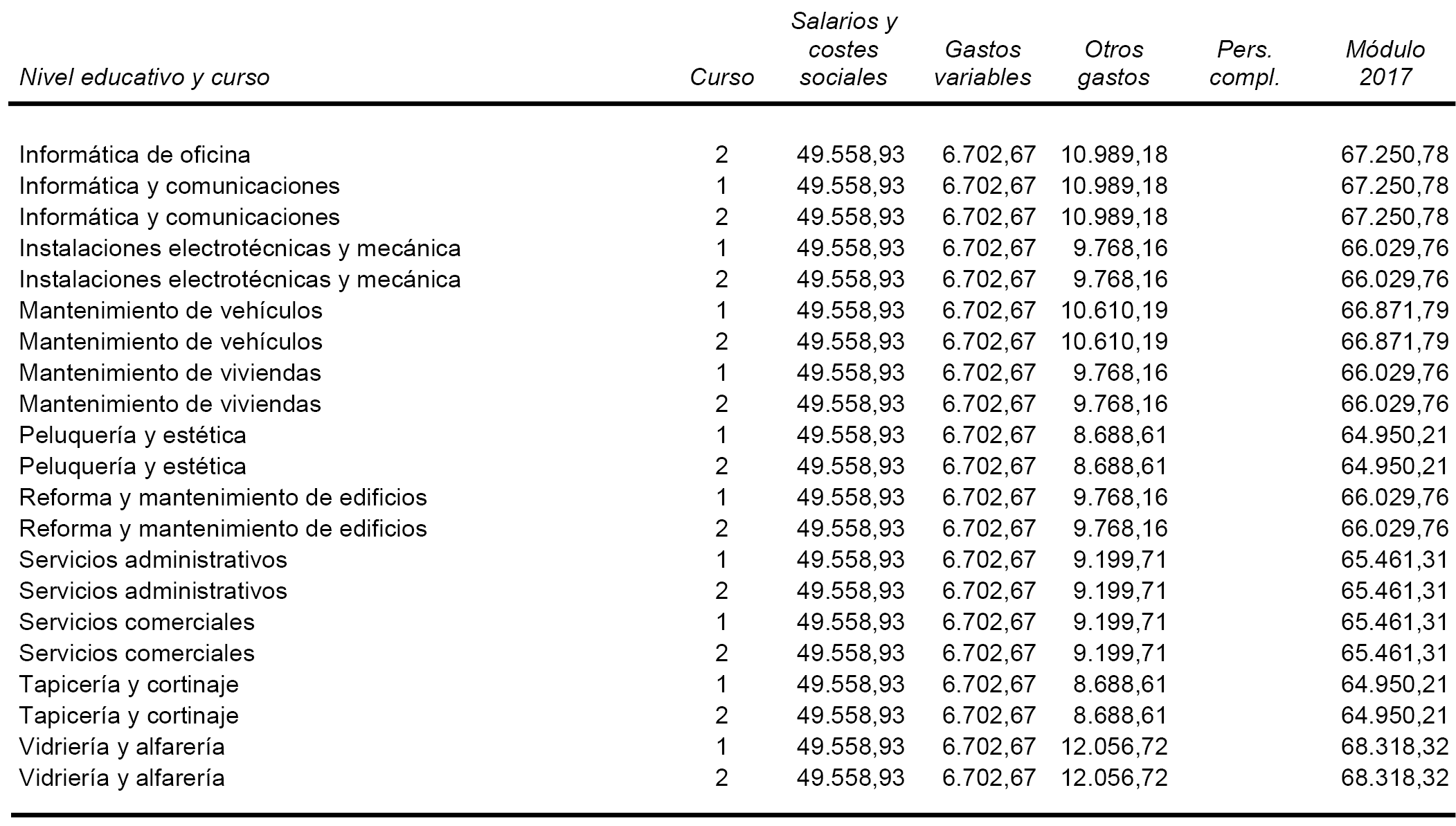Click the 'Vidriería y alfarería' curso 1 label
1456x826 pixels.
tap(122, 746)
